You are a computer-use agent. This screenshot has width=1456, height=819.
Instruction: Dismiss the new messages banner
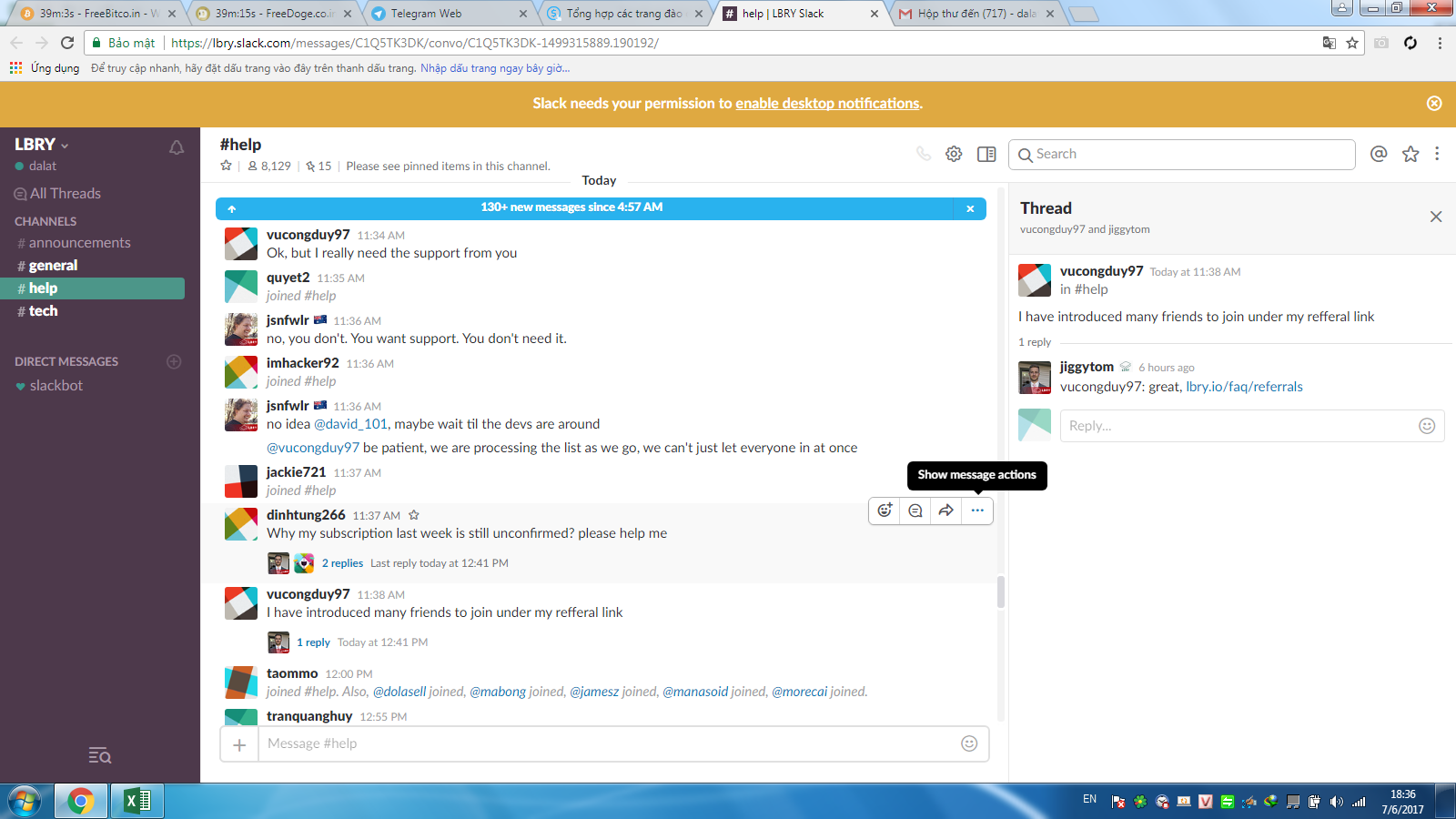pos(970,208)
